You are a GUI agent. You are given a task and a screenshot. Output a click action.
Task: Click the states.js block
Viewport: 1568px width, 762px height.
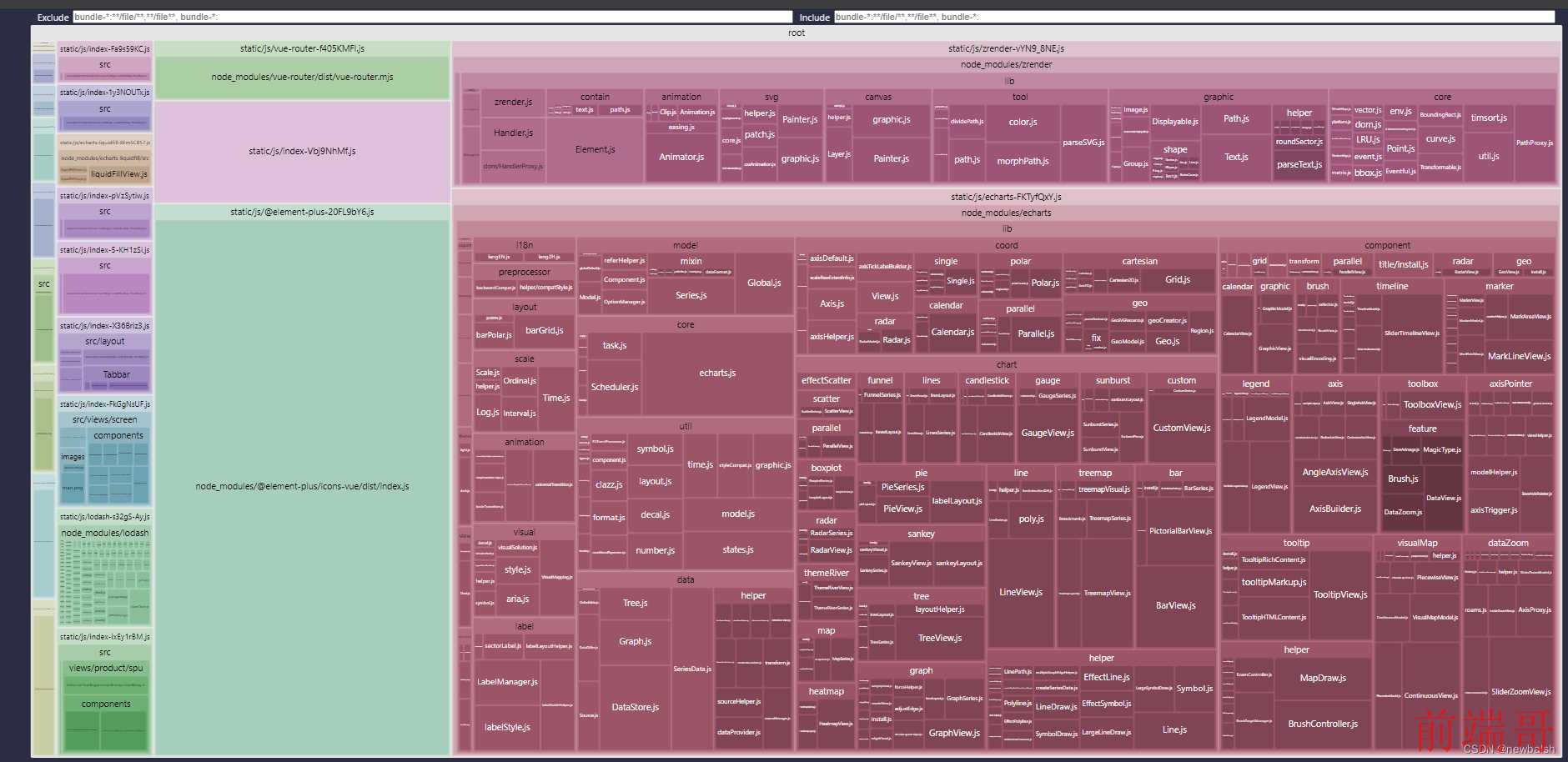pyautogui.click(x=738, y=550)
